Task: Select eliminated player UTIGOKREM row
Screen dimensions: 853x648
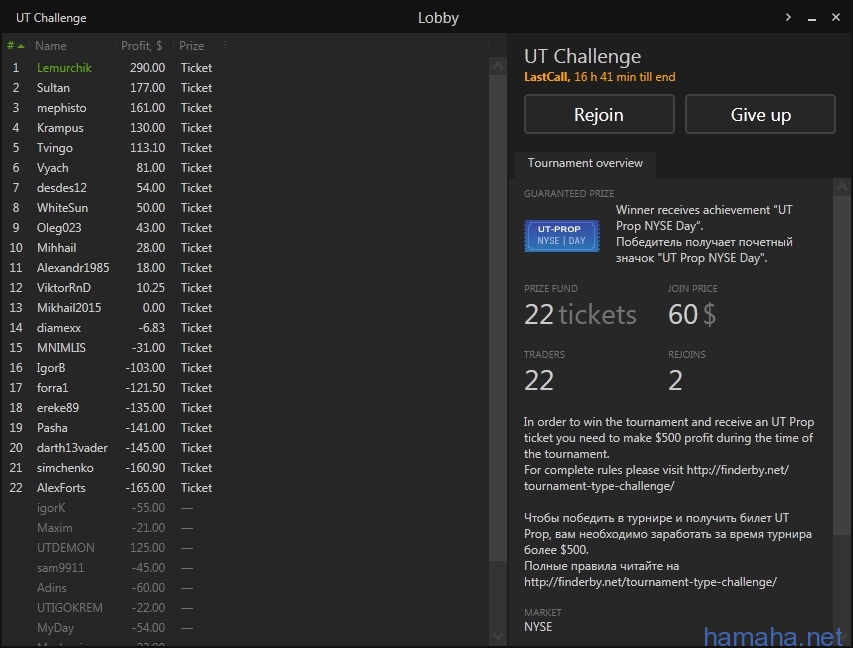Action: pyautogui.click(x=246, y=608)
